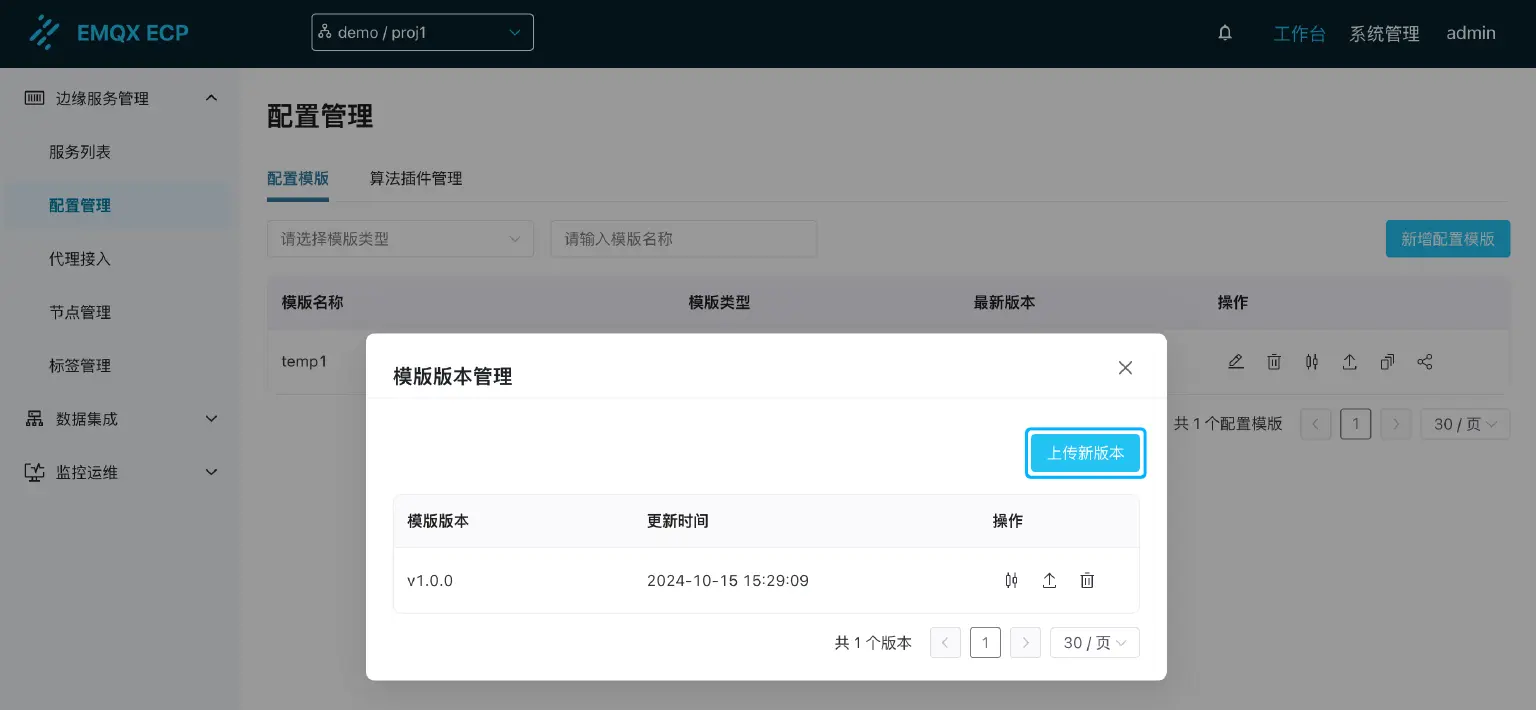Delete version v1.0.0 with trash icon
Image resolution: width=1536 pixels, height=710 pixels.
tap(1087, 580)
